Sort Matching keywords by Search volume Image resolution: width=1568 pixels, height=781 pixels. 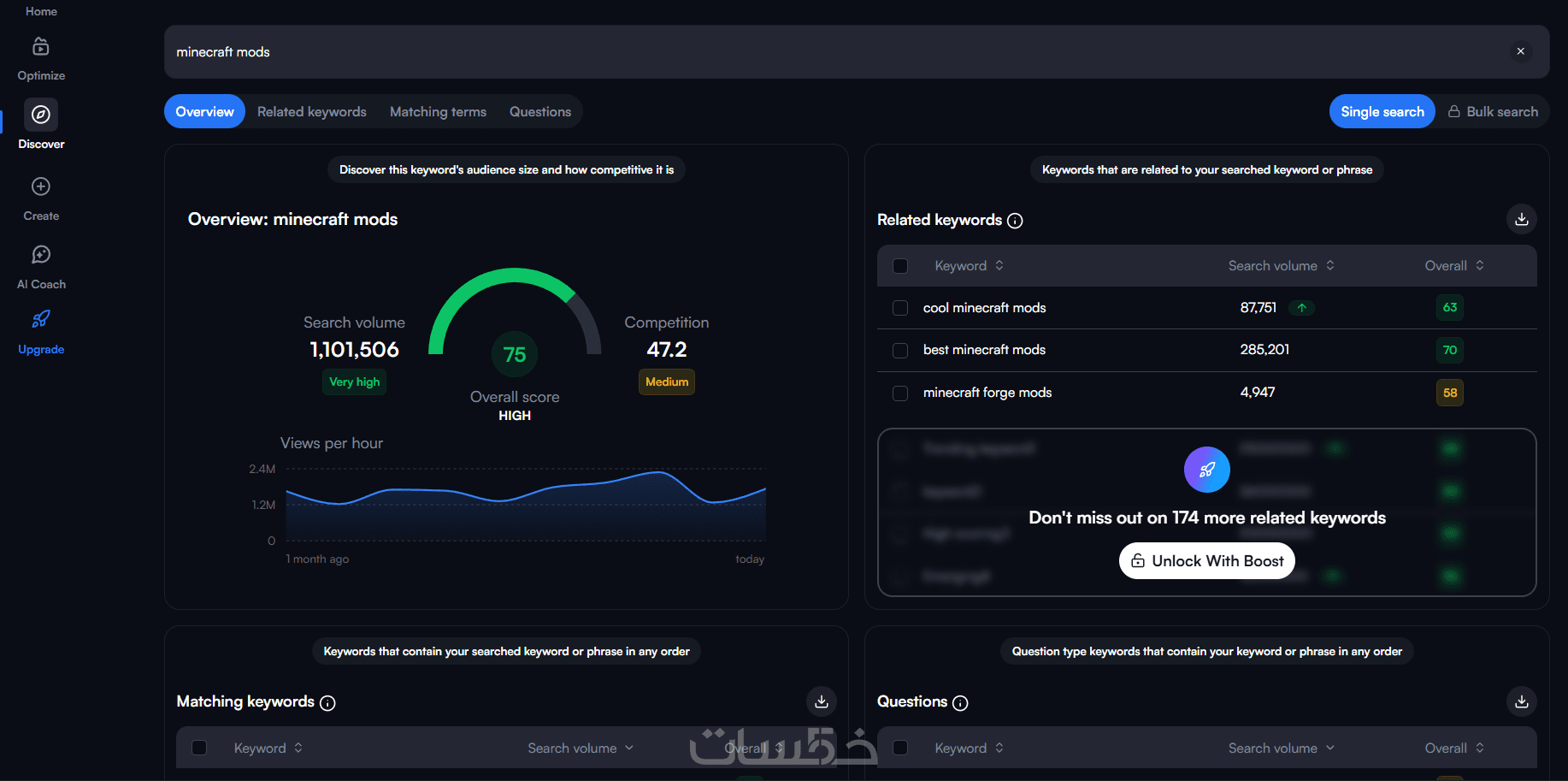(581, 748)
